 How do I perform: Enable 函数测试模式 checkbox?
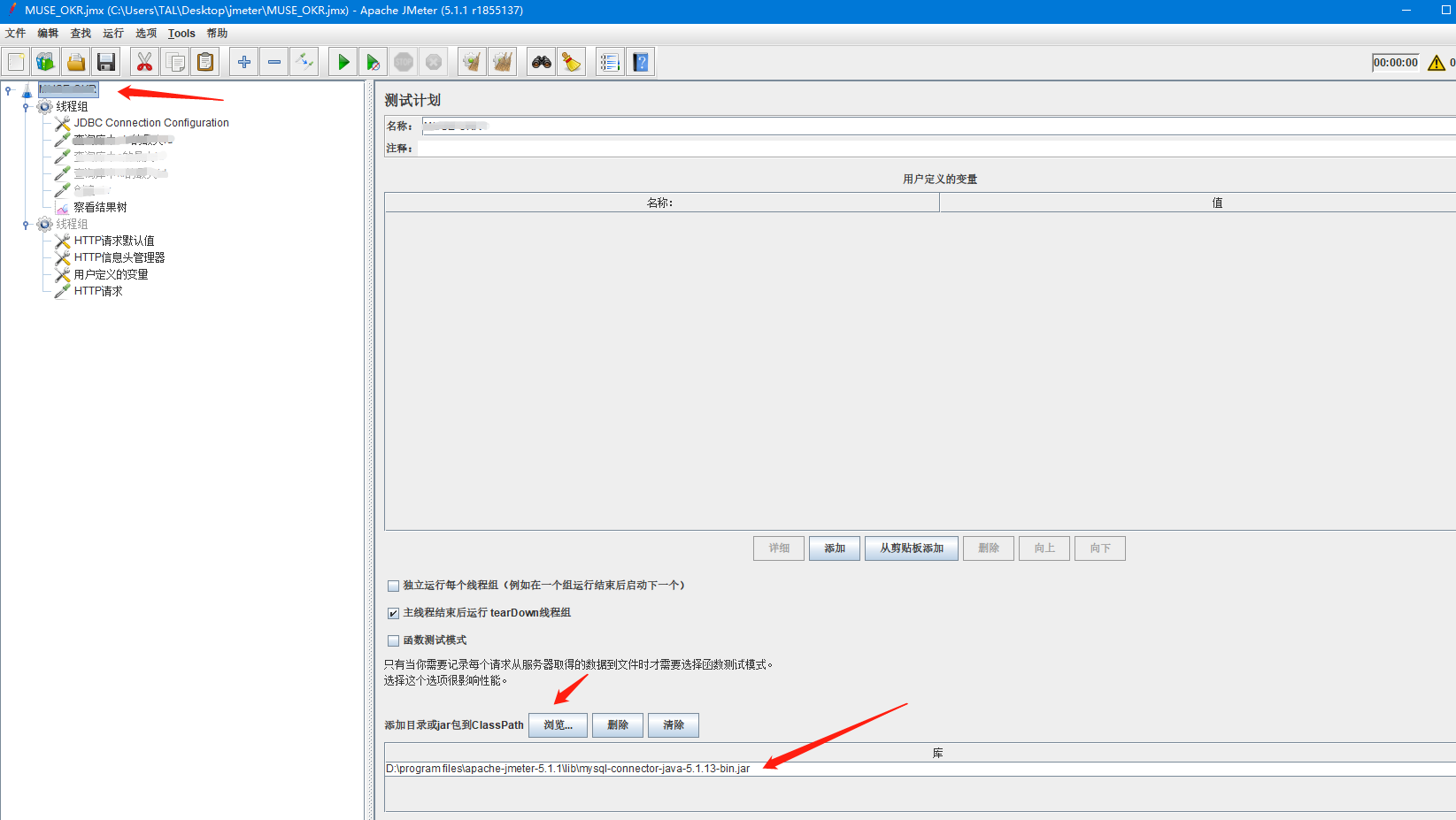[x=394, y=640]
